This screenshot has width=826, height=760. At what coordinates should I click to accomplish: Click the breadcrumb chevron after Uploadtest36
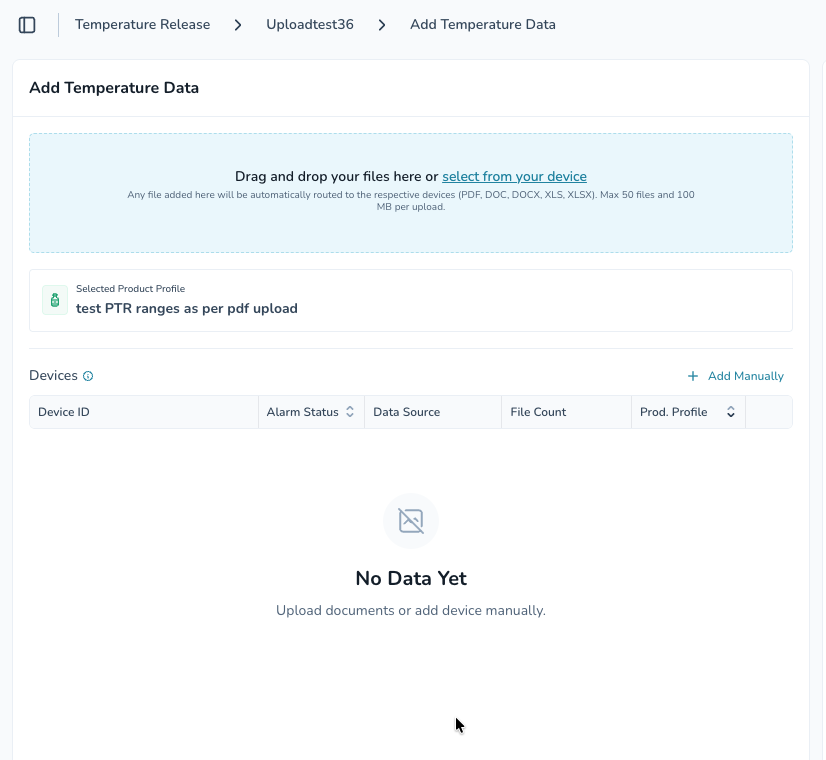coord(382,25)
